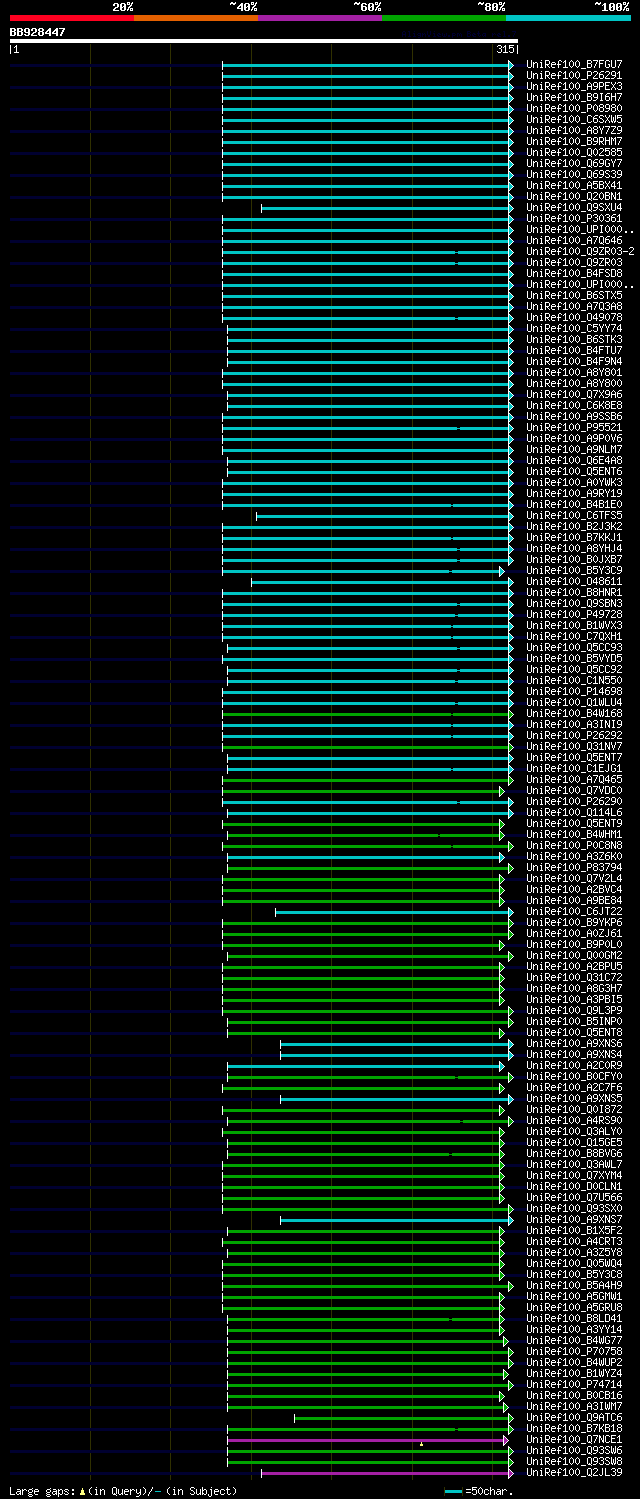The height and width of the screenshot is (1499, 640).
Task: Open hit UniRef100_Q9SXU4
Action: (x=574, y=207)
